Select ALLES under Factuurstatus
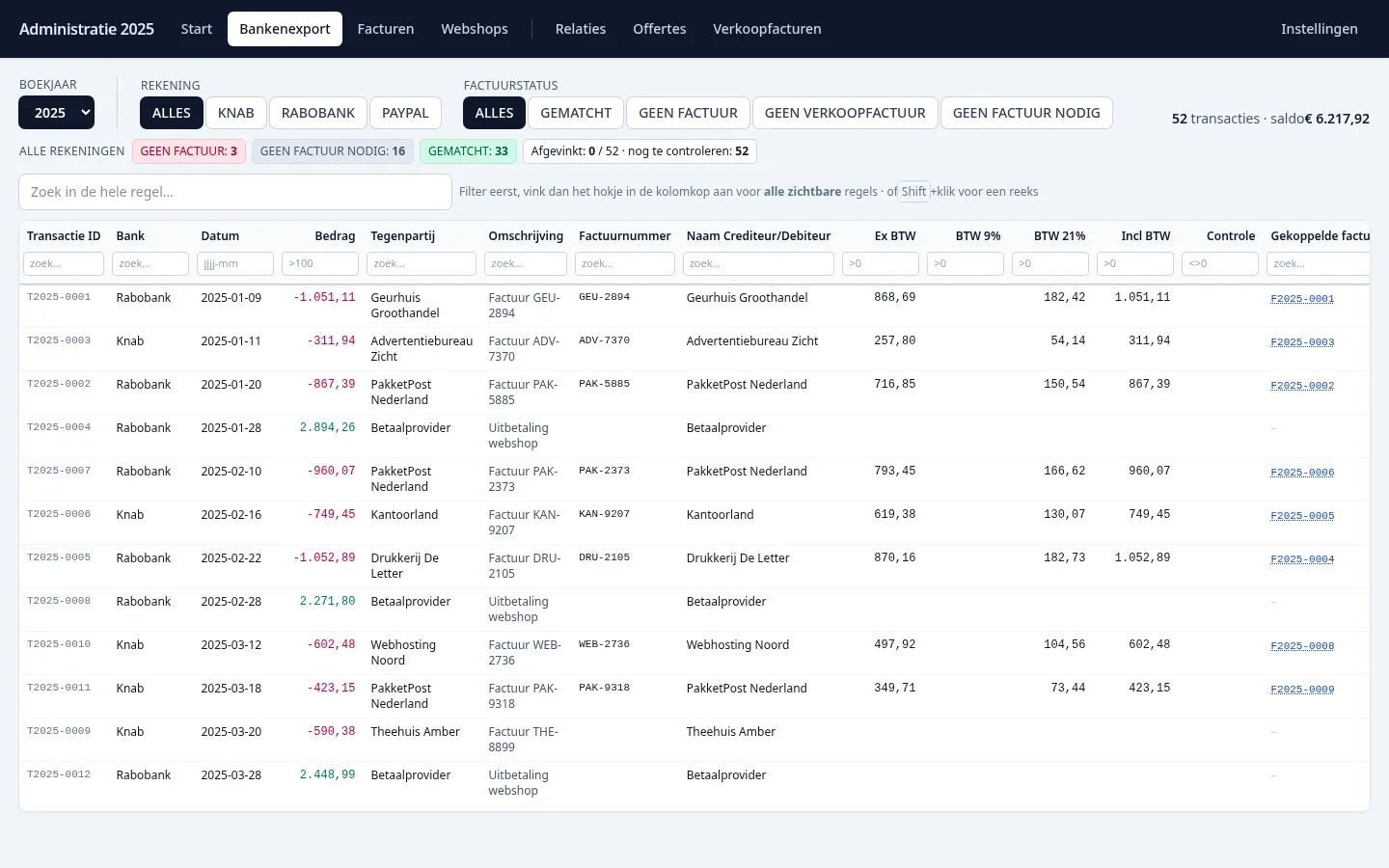1389x868 pixels. pos(495,113)
